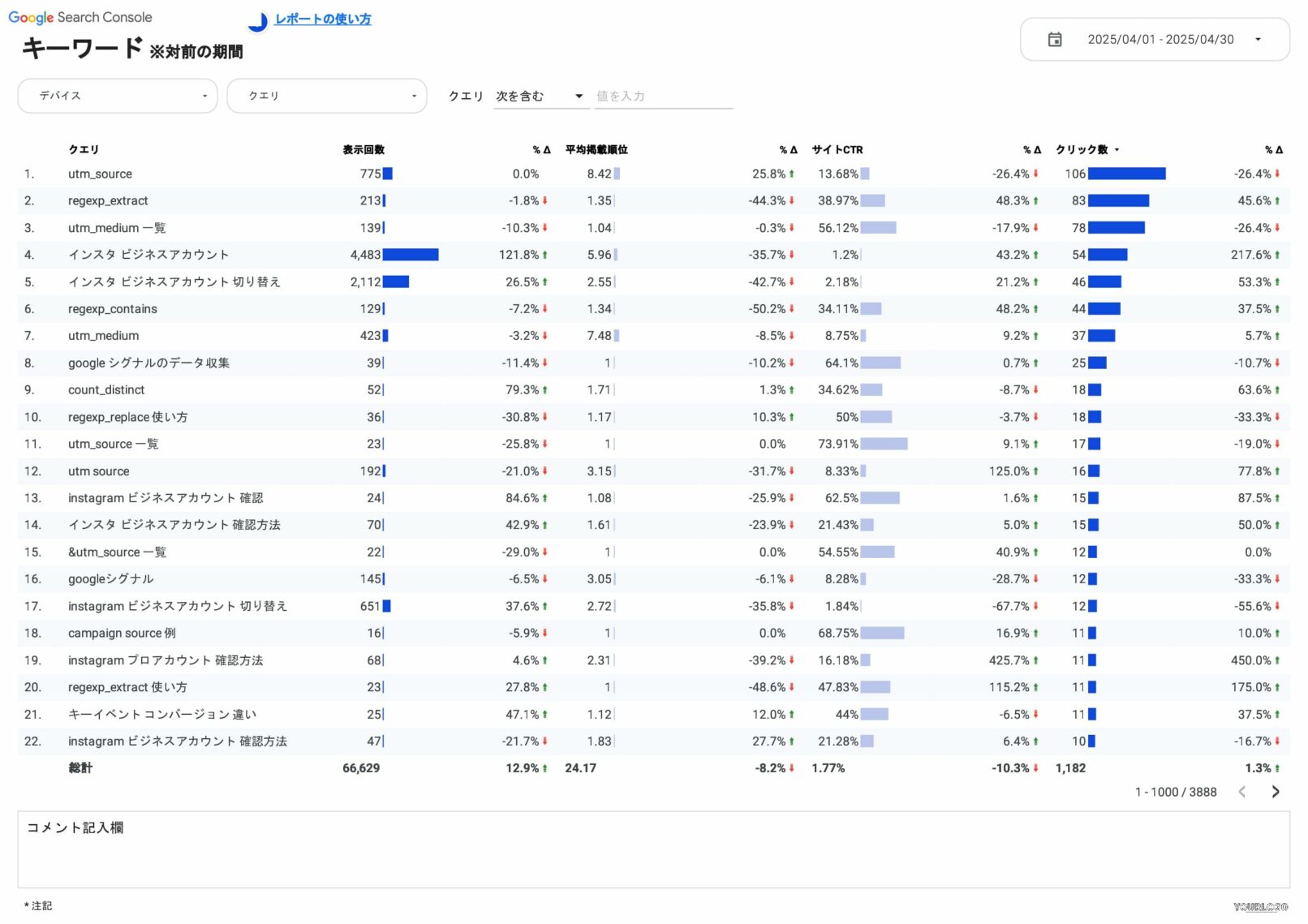The width and height of the screenshot is (1308, 924).
Task: Sort by サイトCTR column header
Action: pos(837,150)
